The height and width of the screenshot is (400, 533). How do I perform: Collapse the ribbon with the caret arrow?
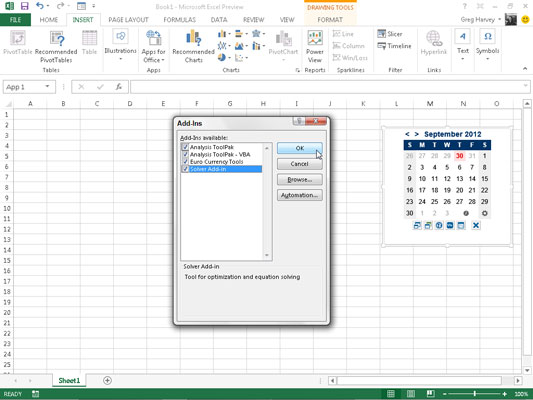pyautogui.click(x=525, y=69)
